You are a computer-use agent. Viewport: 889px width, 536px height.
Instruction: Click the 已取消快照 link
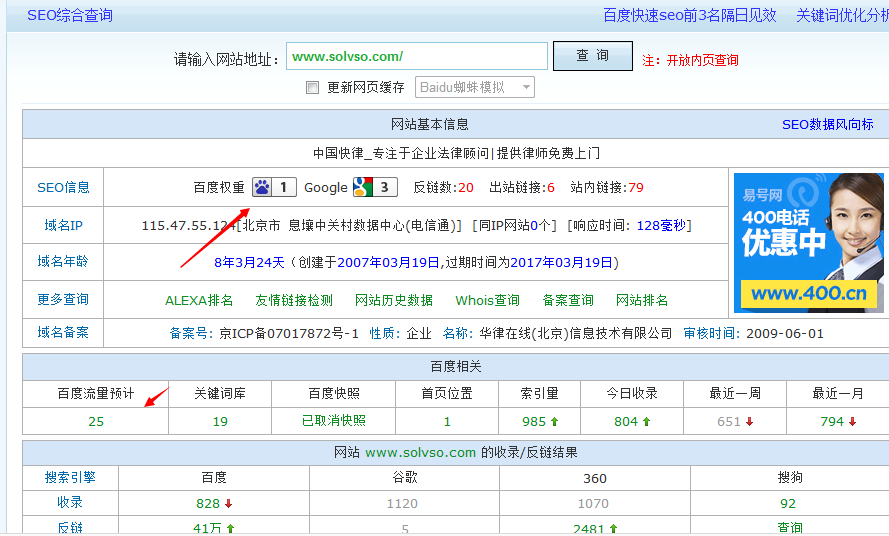[334, 422]
